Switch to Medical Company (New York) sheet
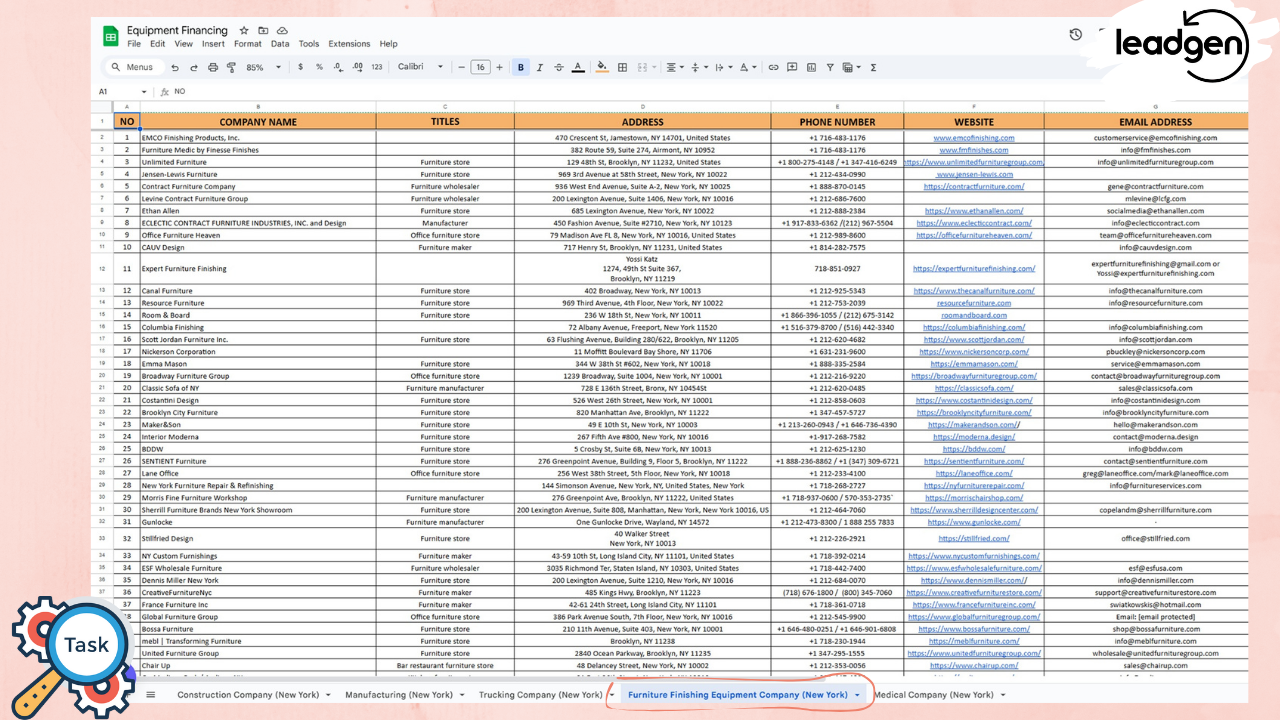The image size is (1280, 720). point(934,694)
